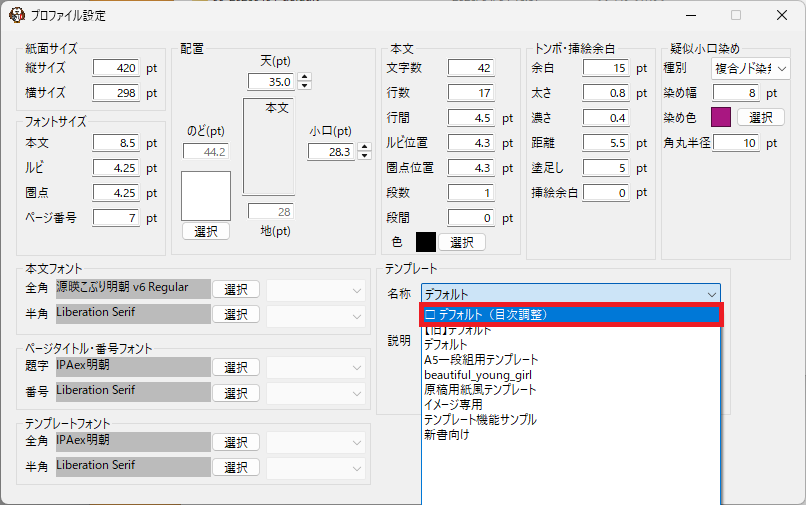The width and height of the screenshot is (806, 505).
Task: Click the 距離 input field
Action: (606, 142)
